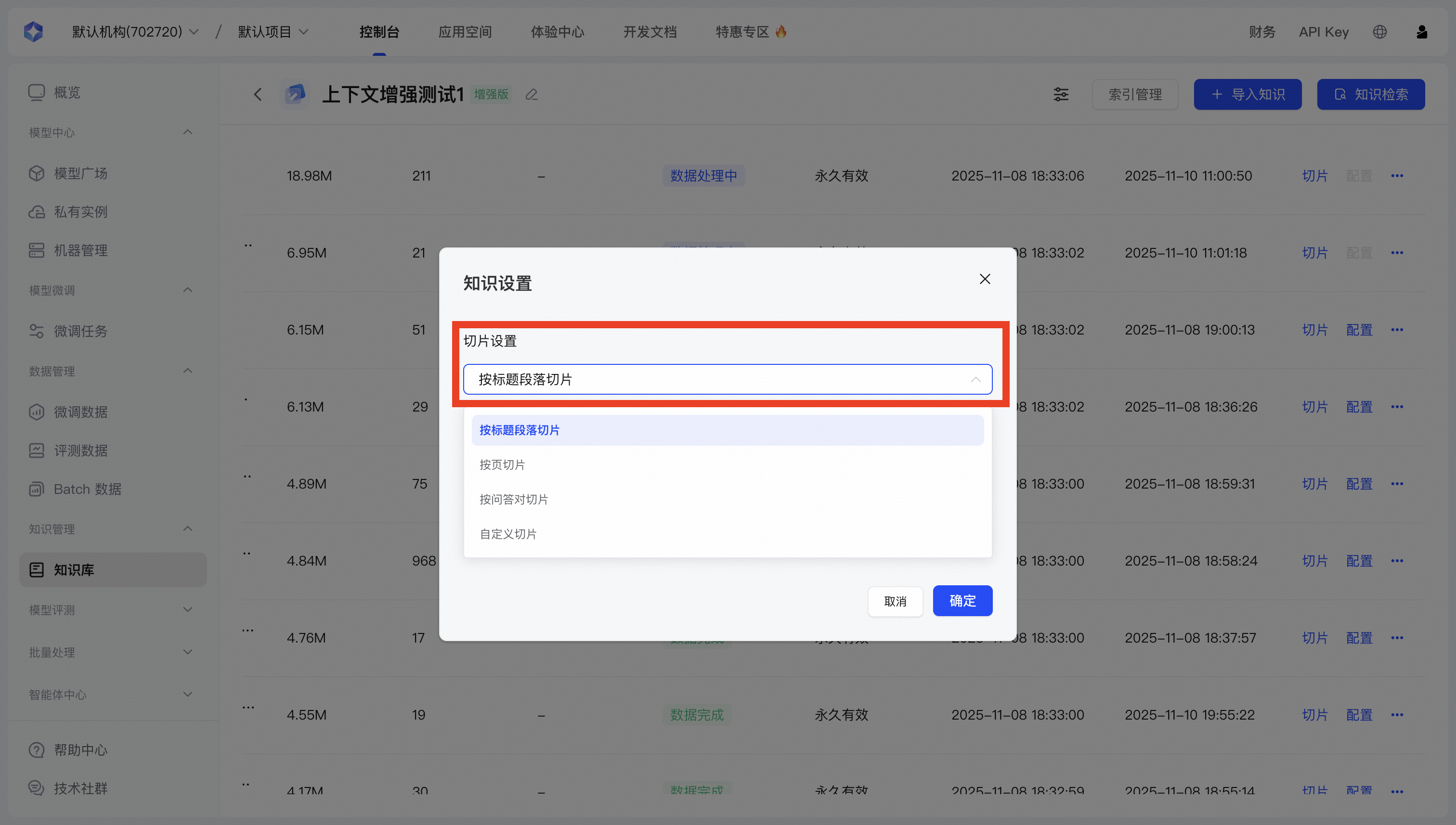Image resolution: width=1456 pixels, height=825 pixels.
Task: Click the back arrow next to knowledge title
Action: pyautogui.click(x=258, y=95)
